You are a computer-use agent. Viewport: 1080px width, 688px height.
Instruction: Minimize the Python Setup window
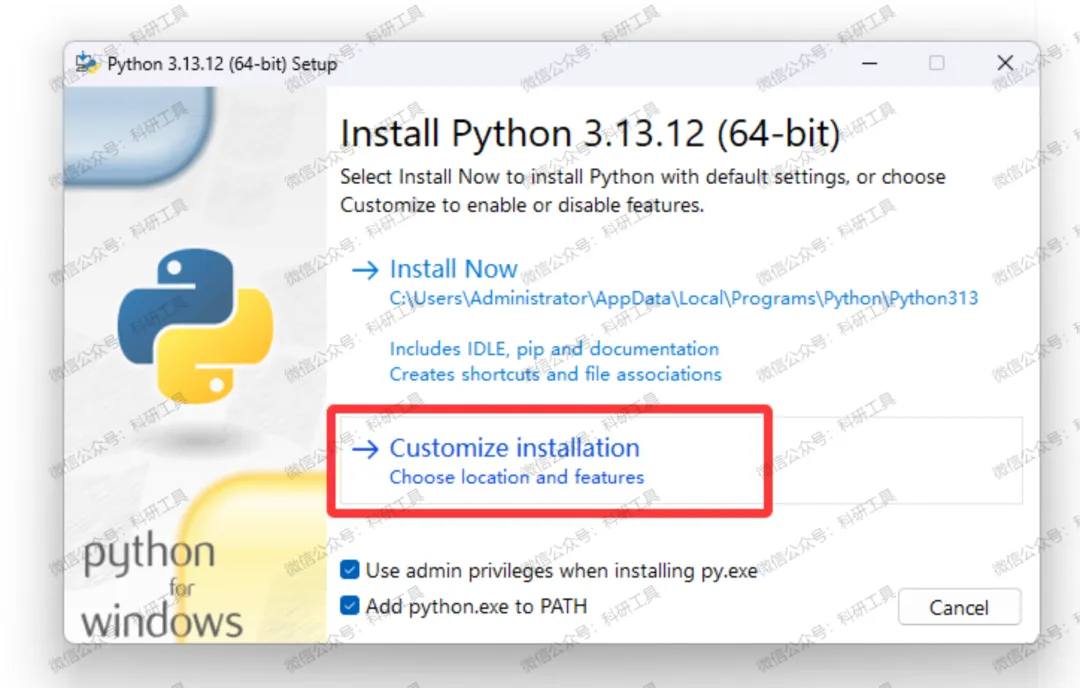coord(870,63)
